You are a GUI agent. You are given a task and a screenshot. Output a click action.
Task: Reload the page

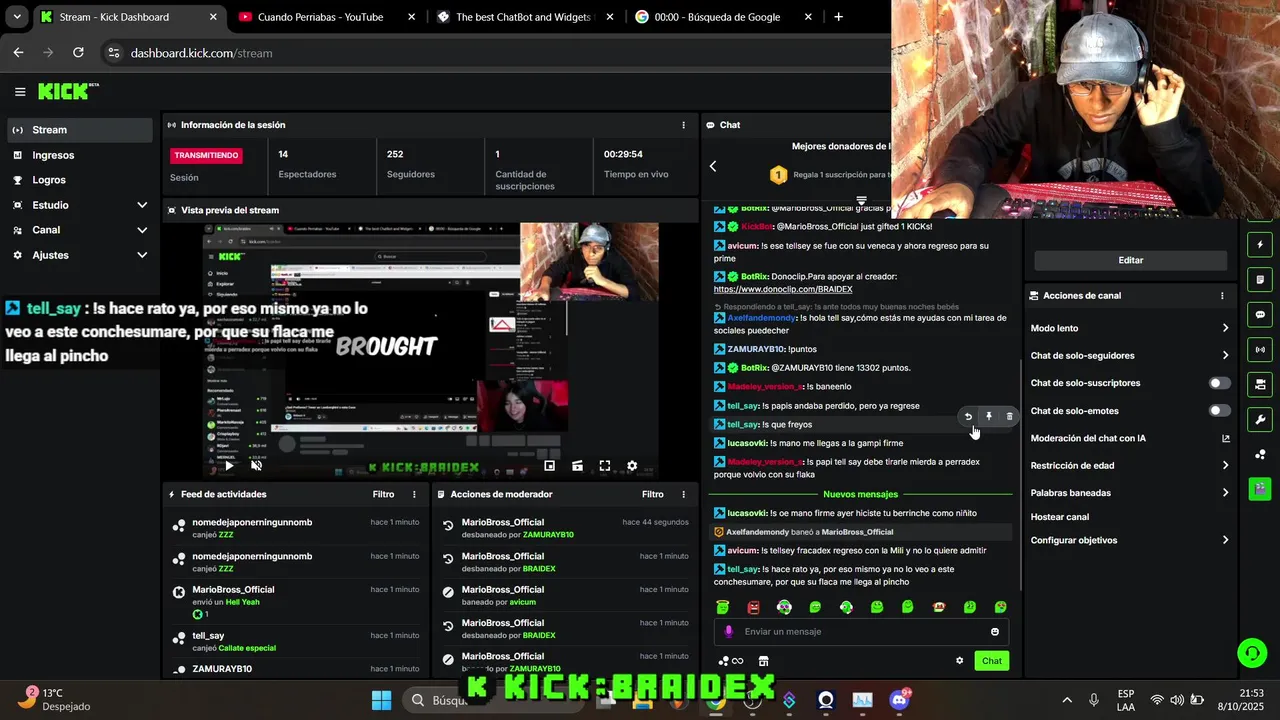(77, 53)
